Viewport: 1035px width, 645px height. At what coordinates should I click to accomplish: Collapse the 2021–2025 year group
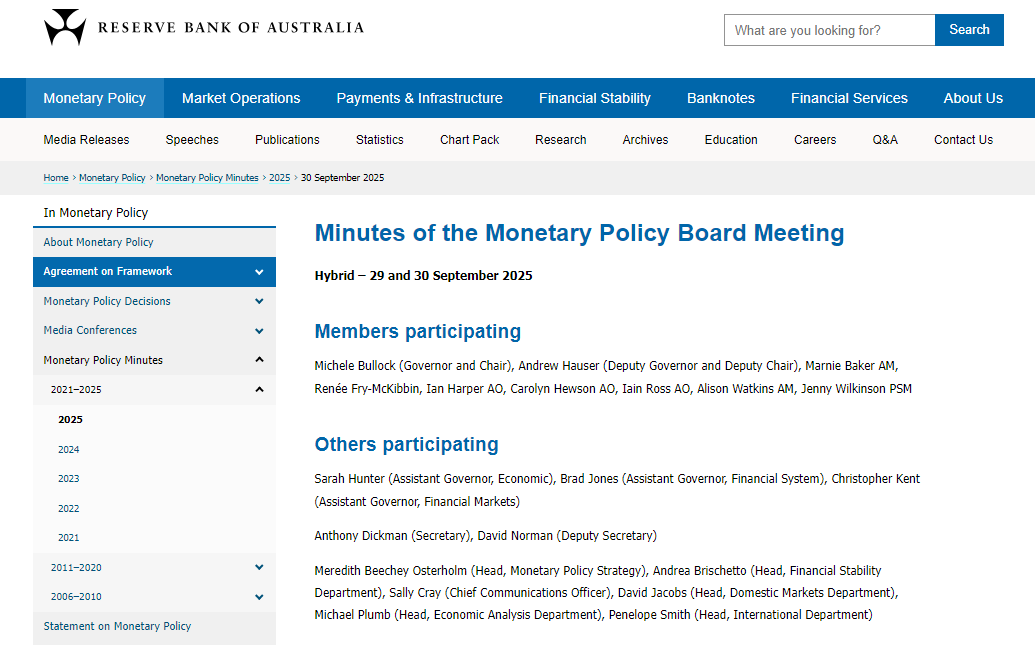(x=259, y=390)
